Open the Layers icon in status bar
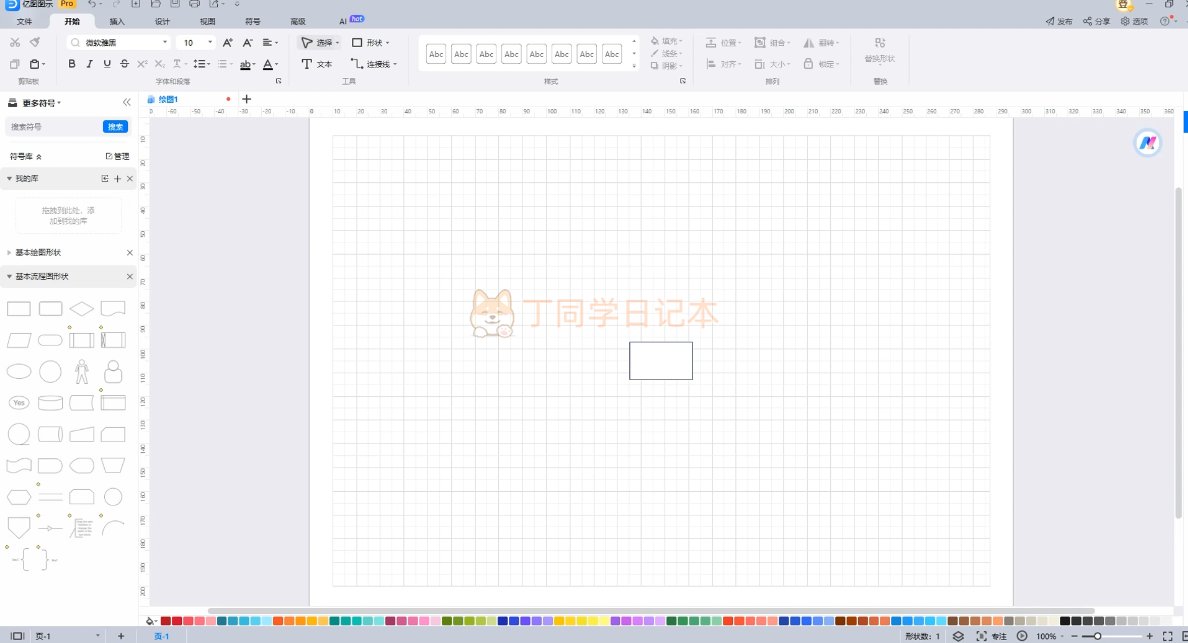 (x=957, y=636)
